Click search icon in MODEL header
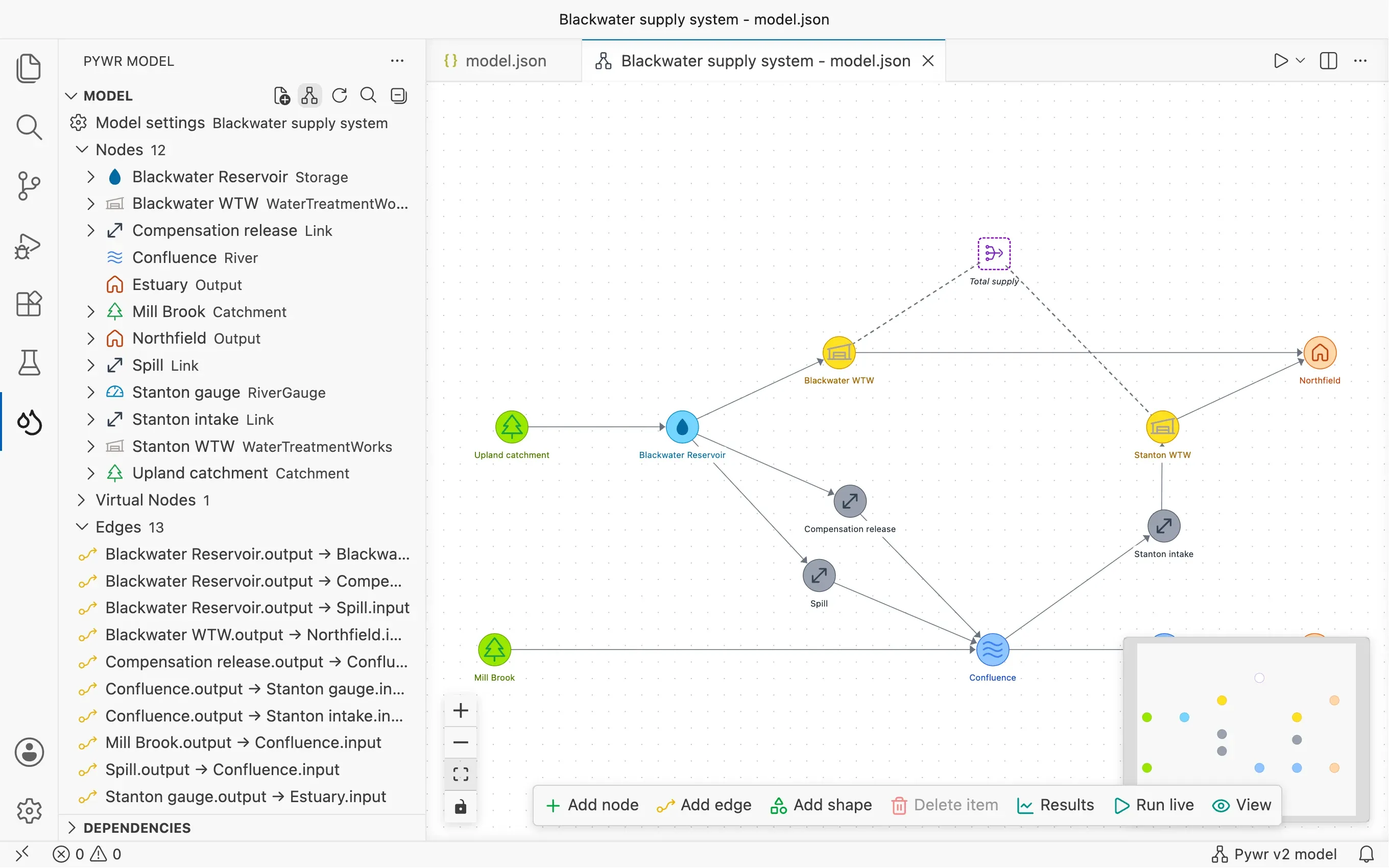1389x868 pixels. tap(368, 96)
